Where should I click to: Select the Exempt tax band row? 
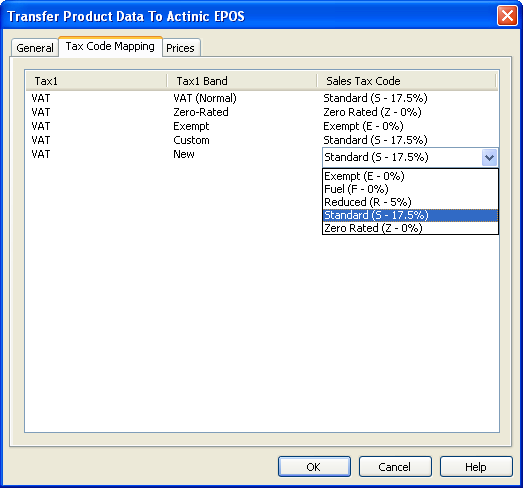[262, 126]
